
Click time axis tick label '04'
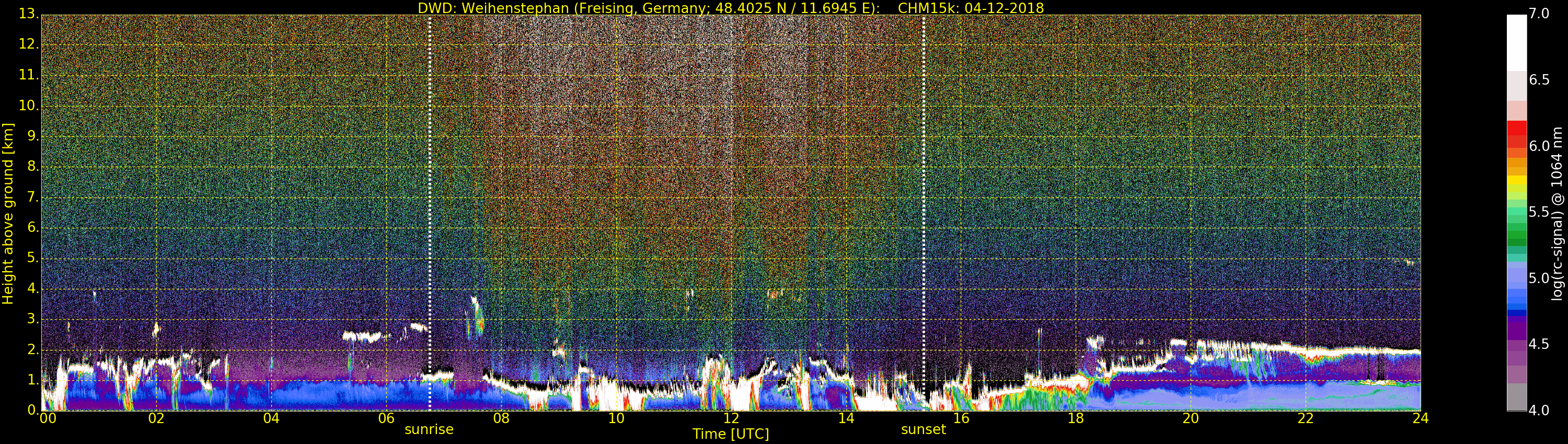(271, 418)
